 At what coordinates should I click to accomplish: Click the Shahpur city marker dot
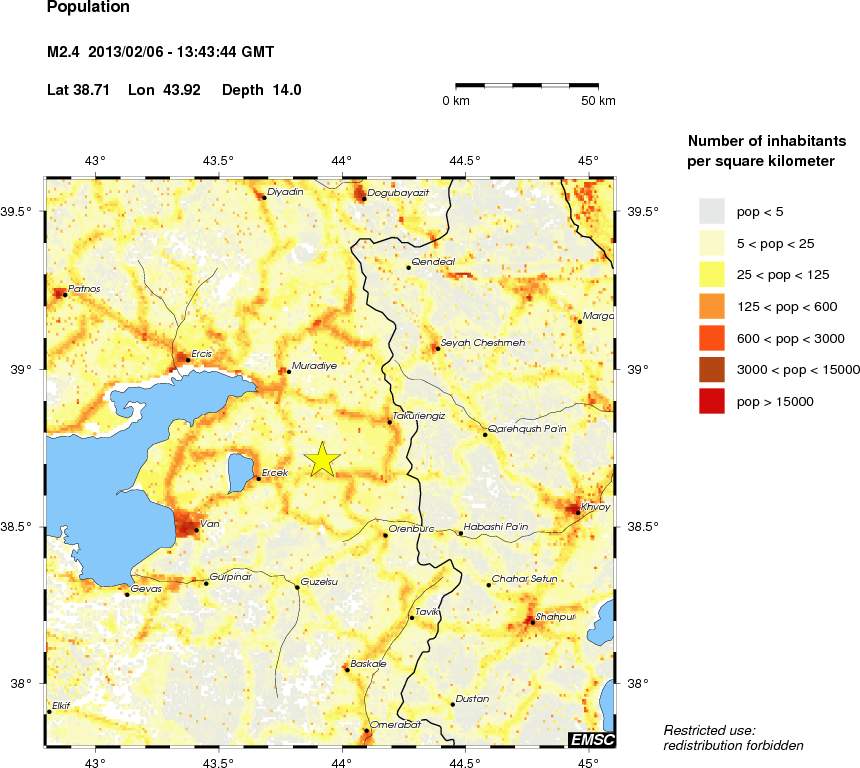(532, 622)
